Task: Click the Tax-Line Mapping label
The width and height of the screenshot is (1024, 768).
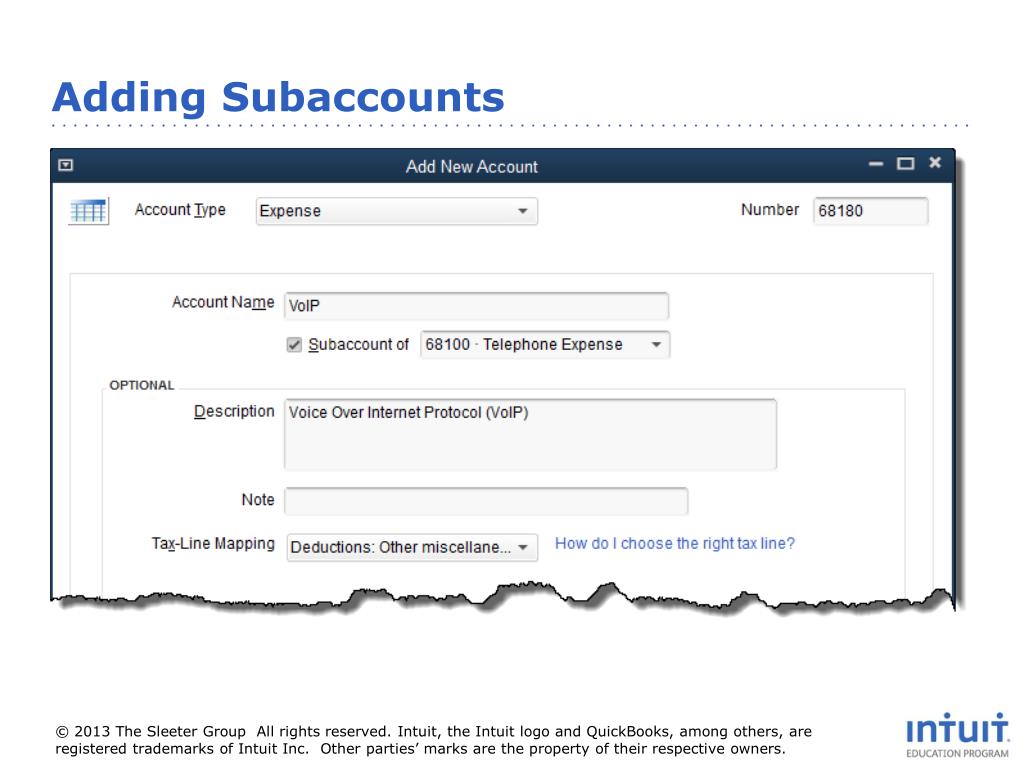Action: [213, 543]
